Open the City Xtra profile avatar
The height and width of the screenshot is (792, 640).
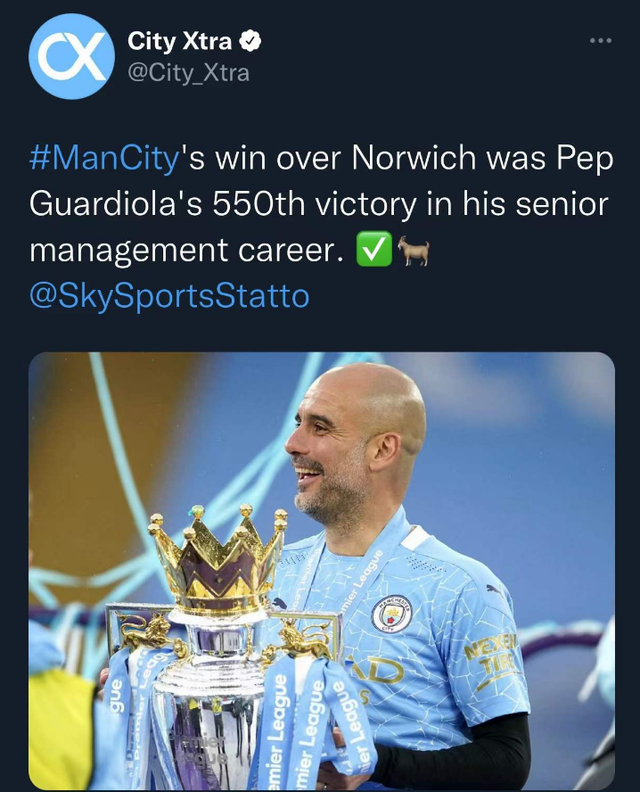coord(70,56)
